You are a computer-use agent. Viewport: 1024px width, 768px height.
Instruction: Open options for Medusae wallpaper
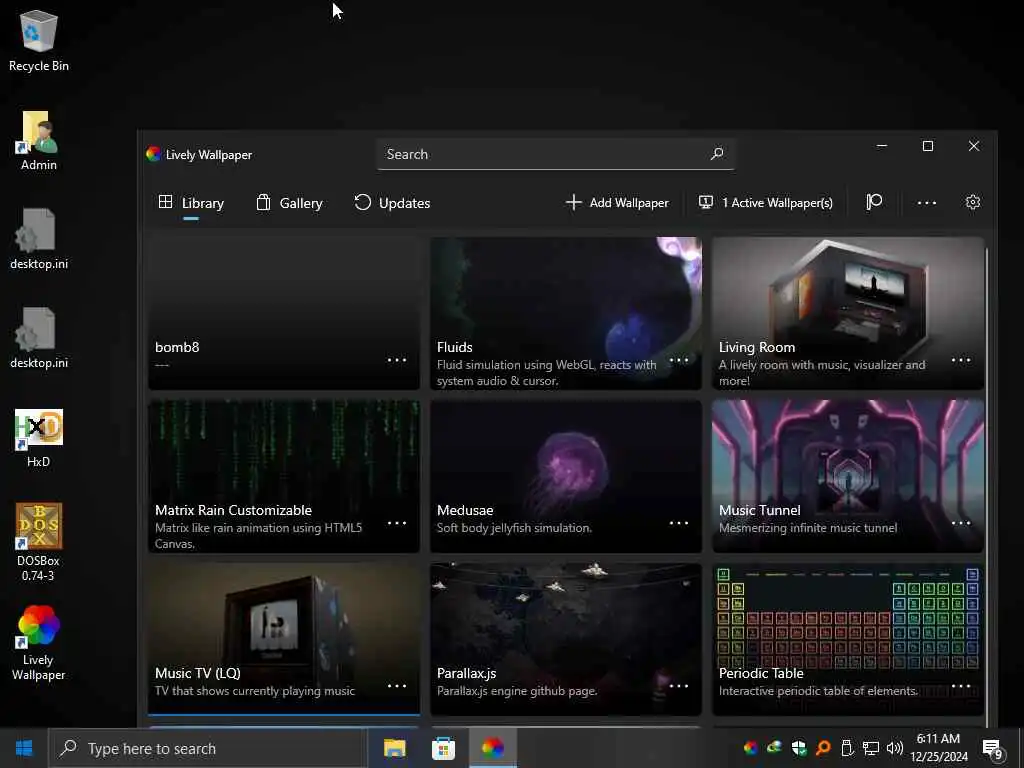(x=679, y=523)
